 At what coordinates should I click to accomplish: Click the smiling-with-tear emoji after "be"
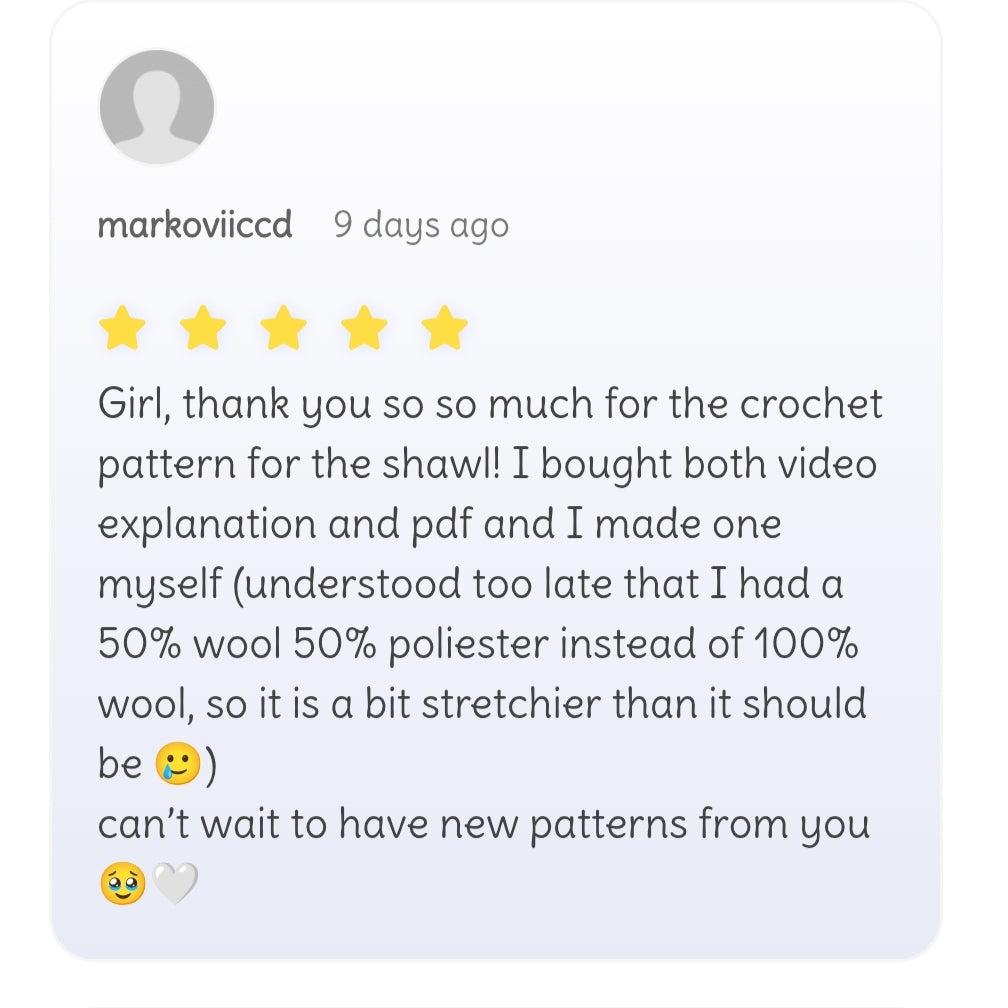click(x=177, y=765)
